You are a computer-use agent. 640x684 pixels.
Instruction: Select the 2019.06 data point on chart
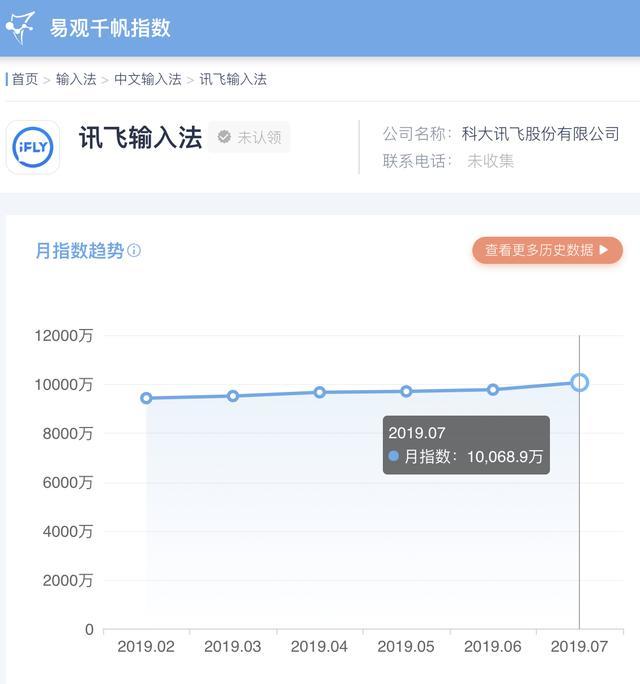[x=493, y=390]
